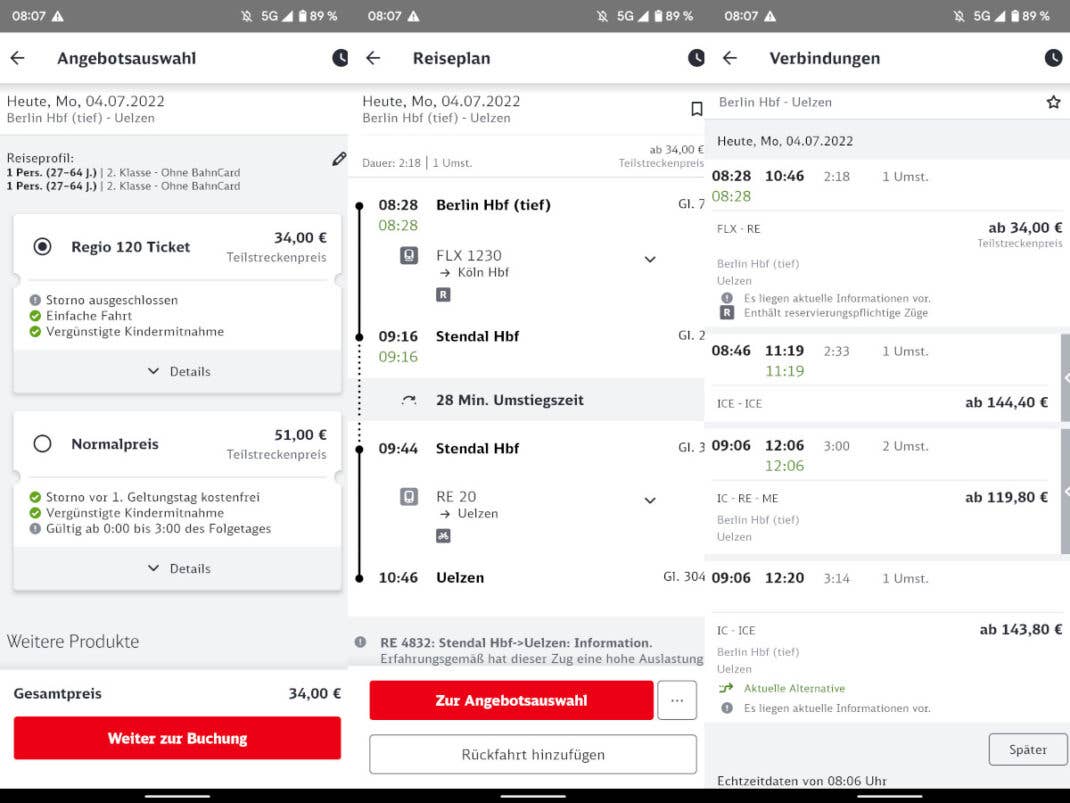This screenshot has width=1070, height=803.
Task: Go back from the Angebotsauswahl screen
Action: 17,58
